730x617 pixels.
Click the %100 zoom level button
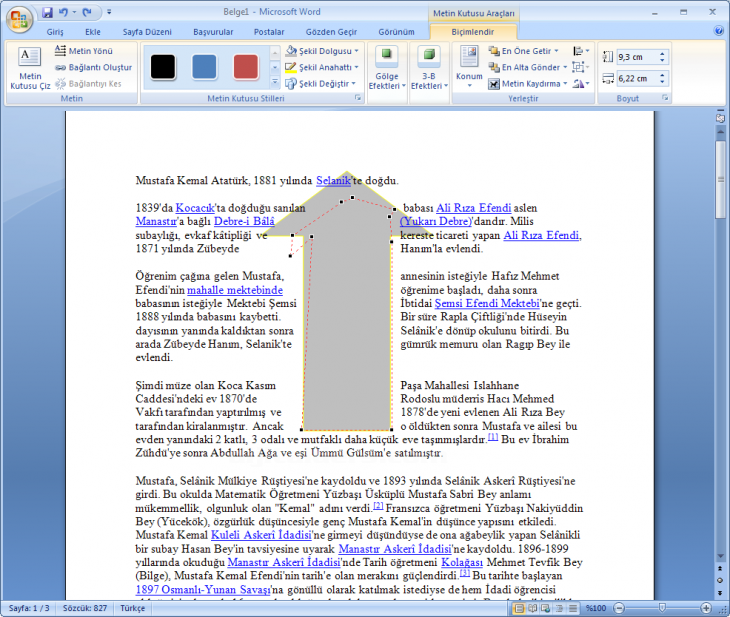[x=596, y=608]
